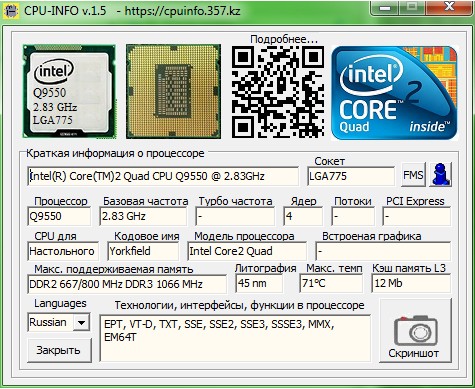Screen dimensions: 475x389
Task: Click the CPU-INFO app icon in title bar
Action: (x=11, y=11)
